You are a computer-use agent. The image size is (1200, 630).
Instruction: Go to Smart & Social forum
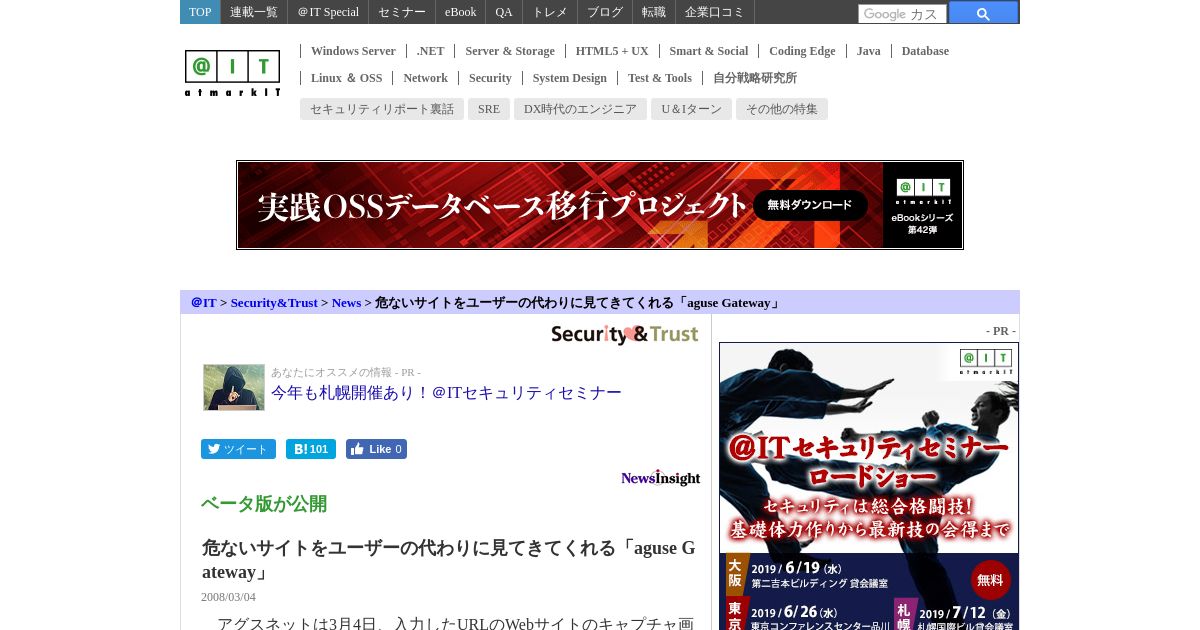click(709, 51)
